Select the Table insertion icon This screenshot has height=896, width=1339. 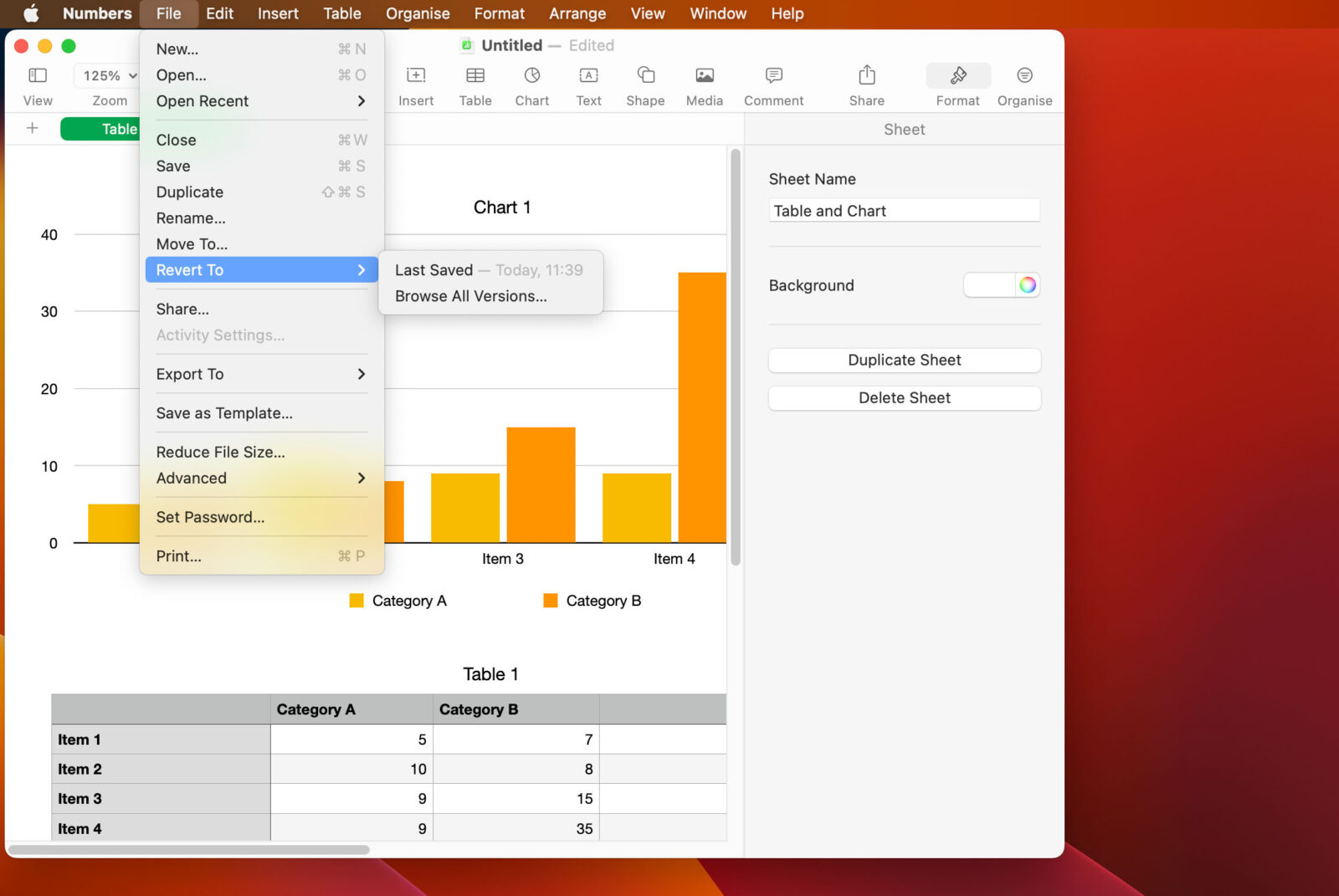475,84
